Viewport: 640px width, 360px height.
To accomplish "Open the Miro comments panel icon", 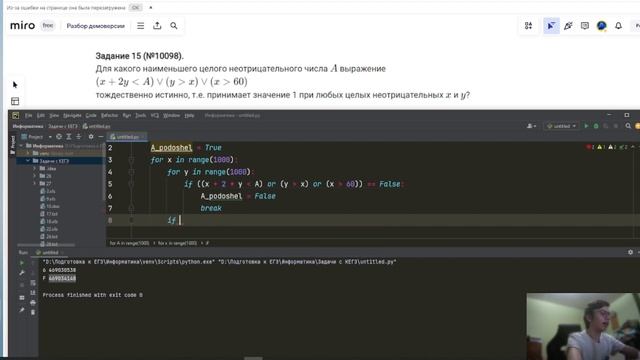I will pyautogui.click(x=584, y=26).
